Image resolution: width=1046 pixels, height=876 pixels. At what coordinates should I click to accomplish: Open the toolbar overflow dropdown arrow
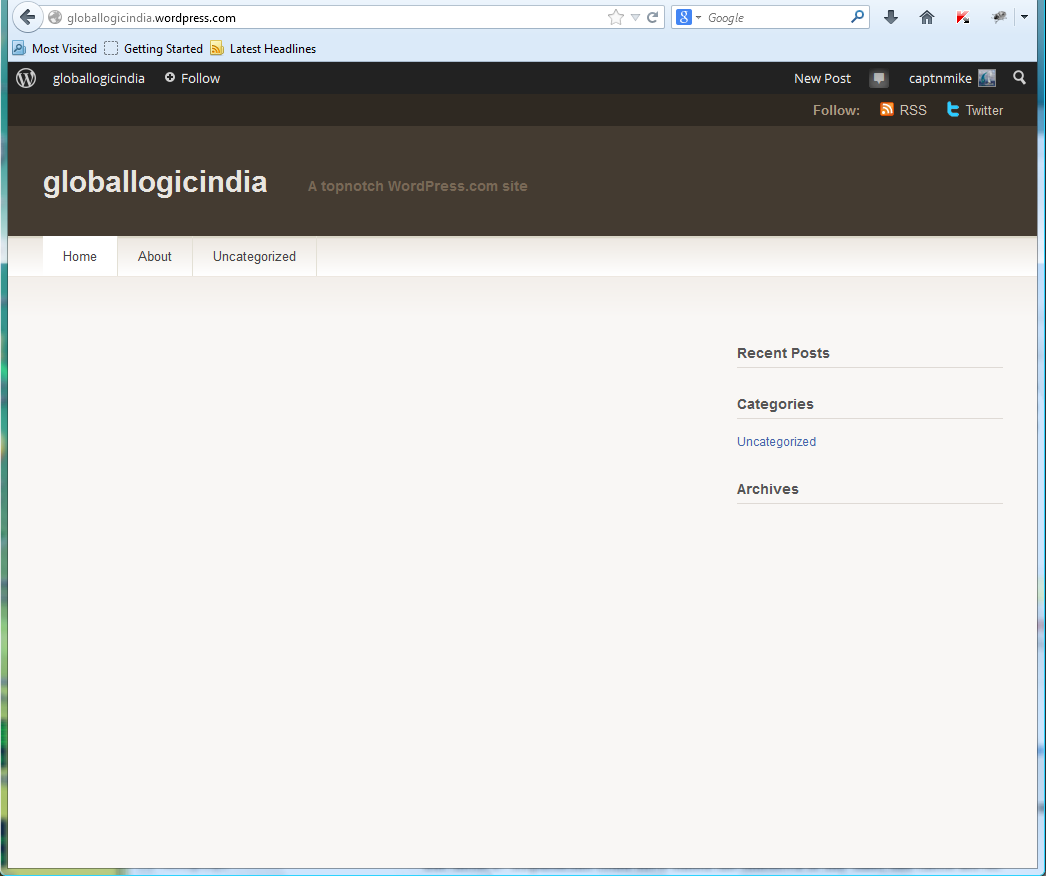[x=1024, y=17]
